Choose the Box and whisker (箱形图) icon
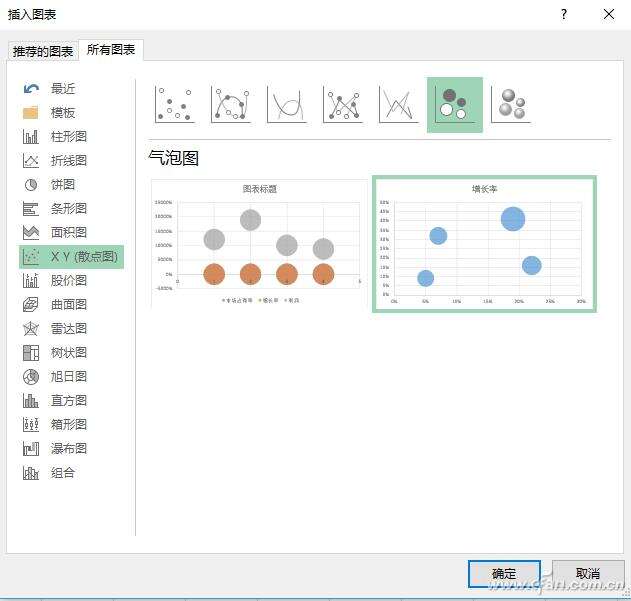631x601 pixels. 31,425
